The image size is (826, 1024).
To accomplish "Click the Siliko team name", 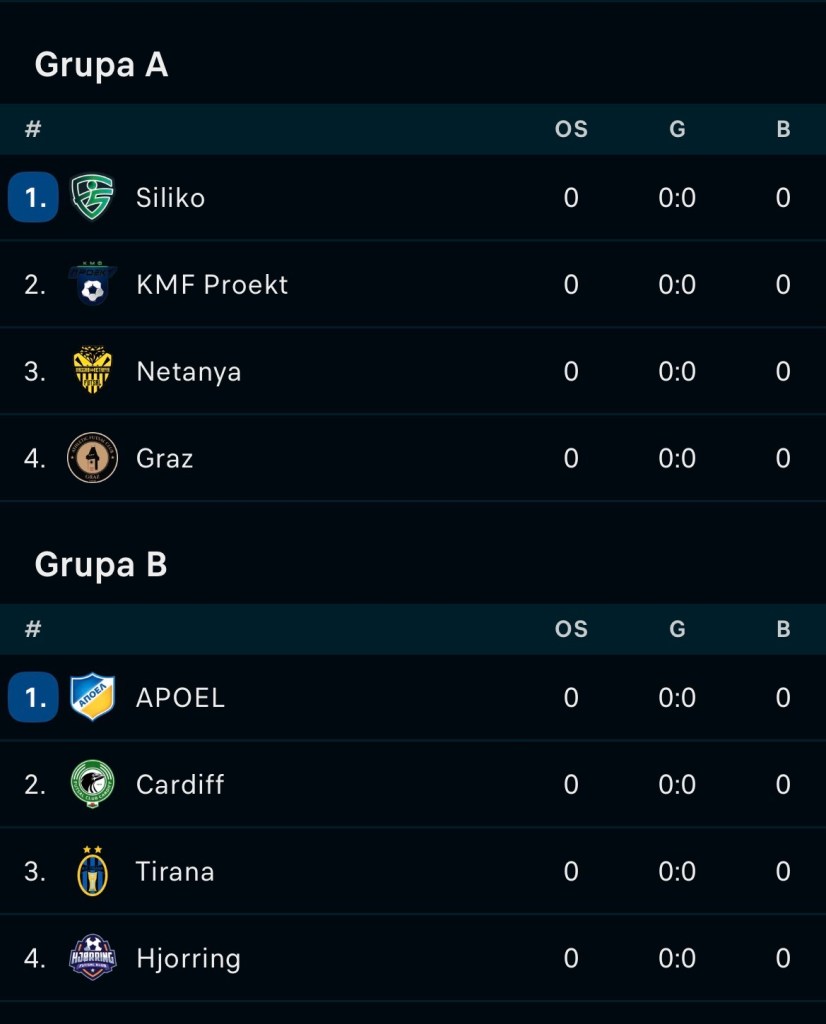I will tap(170, 198).
